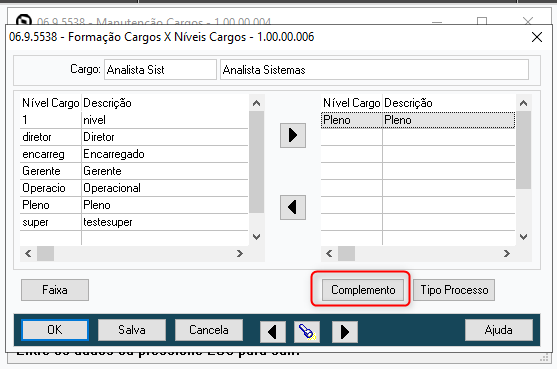Click the Gerente description cell in left list
Viewport: 557px width, 369px height.
(165, 171)
